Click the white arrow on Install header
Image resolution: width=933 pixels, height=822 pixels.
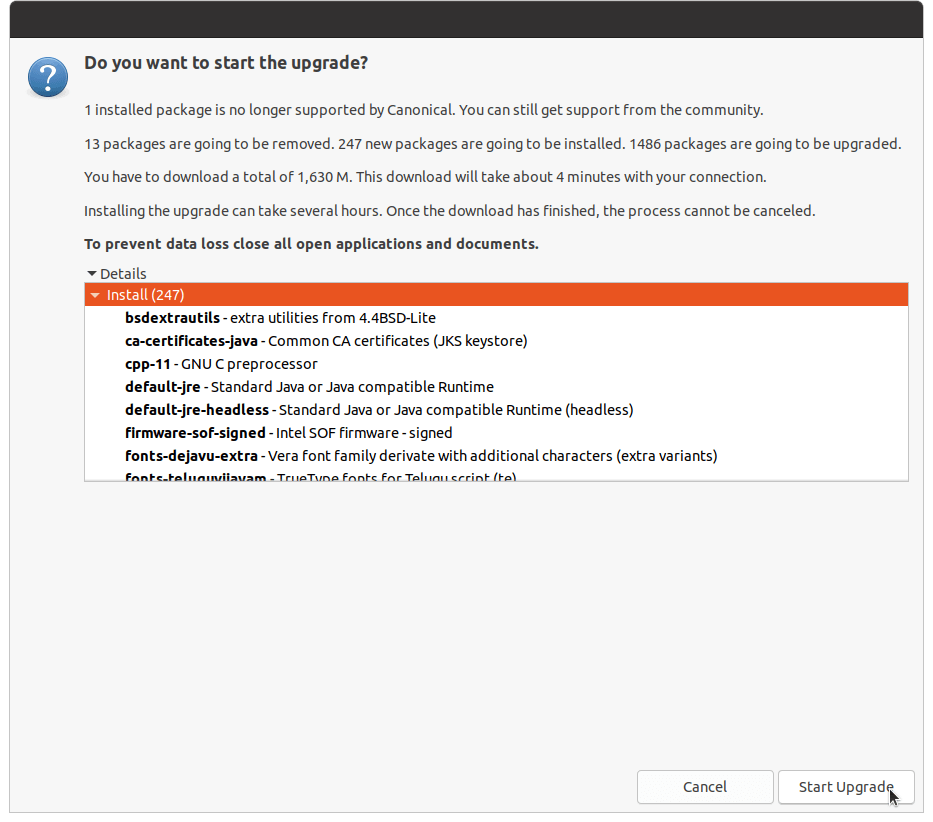click(95, 294)
